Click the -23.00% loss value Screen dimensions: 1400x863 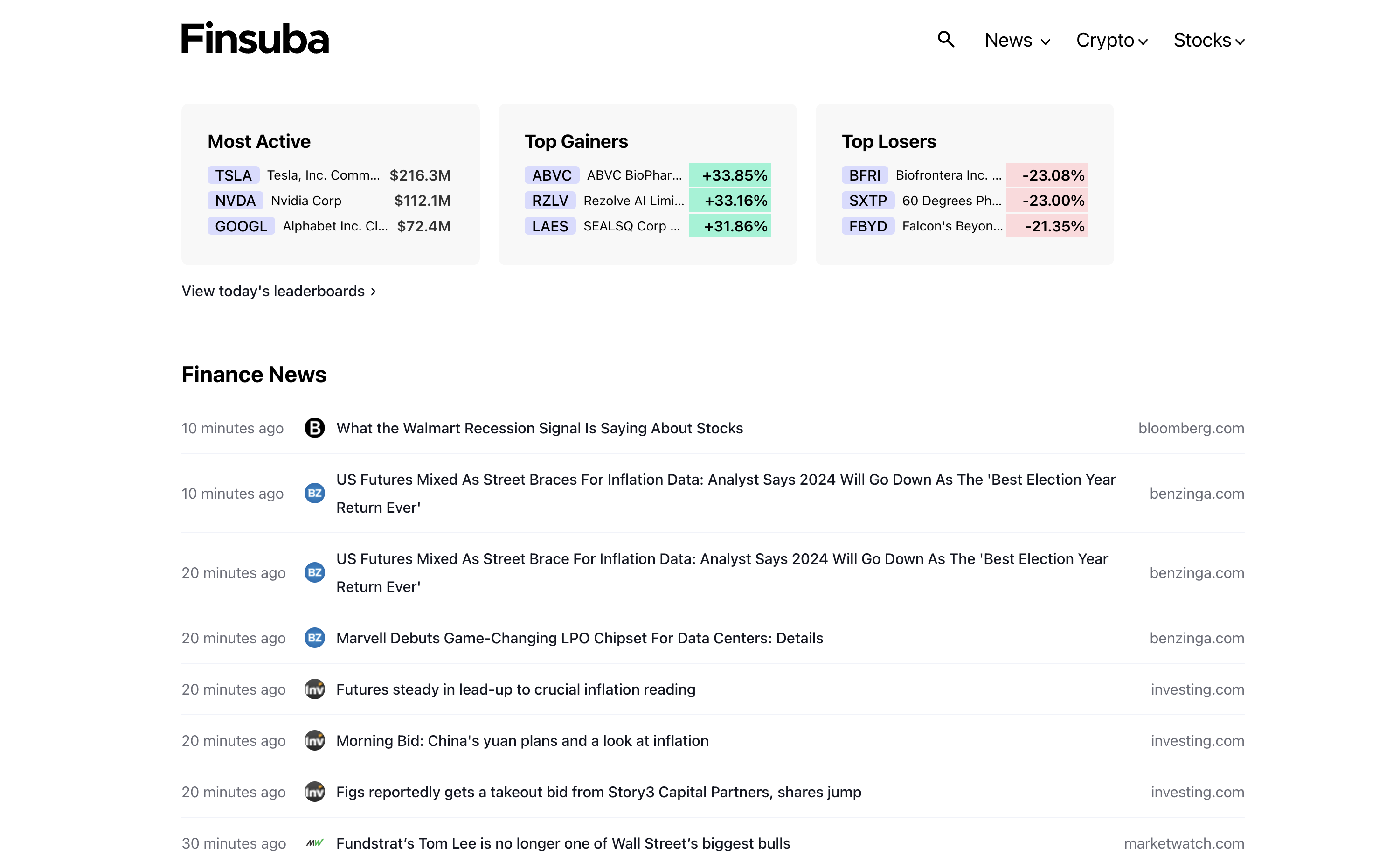click(x=1047, y=200)
